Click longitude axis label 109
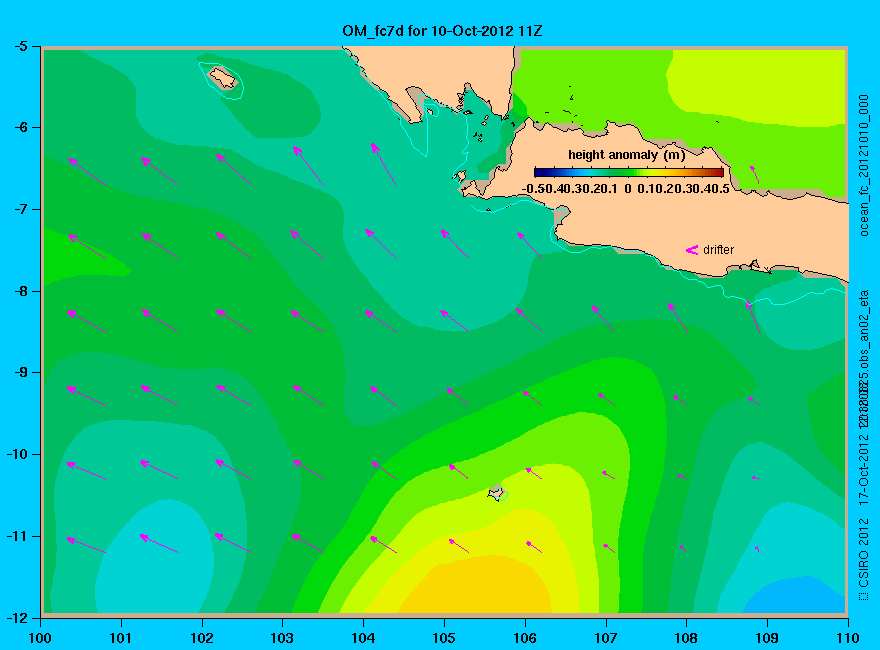Viewport: 880px width, 650px height. 767,638
